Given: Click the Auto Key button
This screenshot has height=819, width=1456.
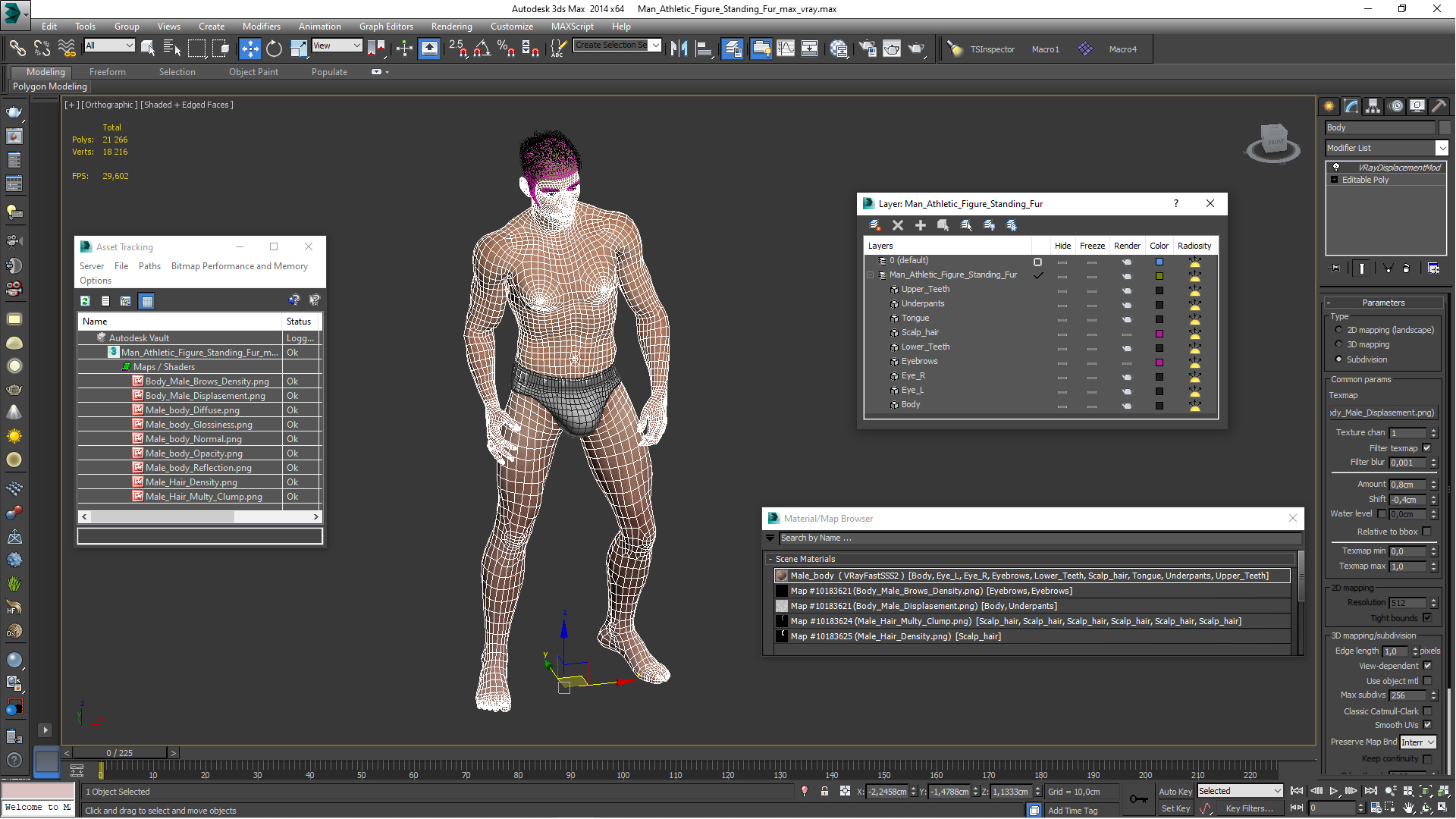Looking at the screenshot, I should [x=1175, y=791].
